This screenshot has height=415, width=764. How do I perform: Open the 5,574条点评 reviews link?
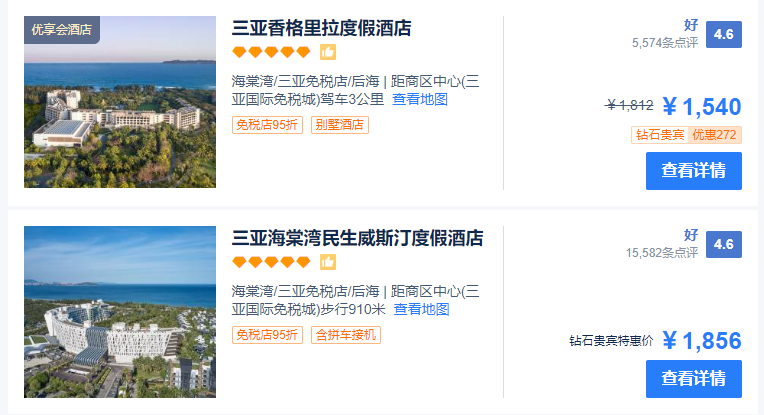click(665, 43)
